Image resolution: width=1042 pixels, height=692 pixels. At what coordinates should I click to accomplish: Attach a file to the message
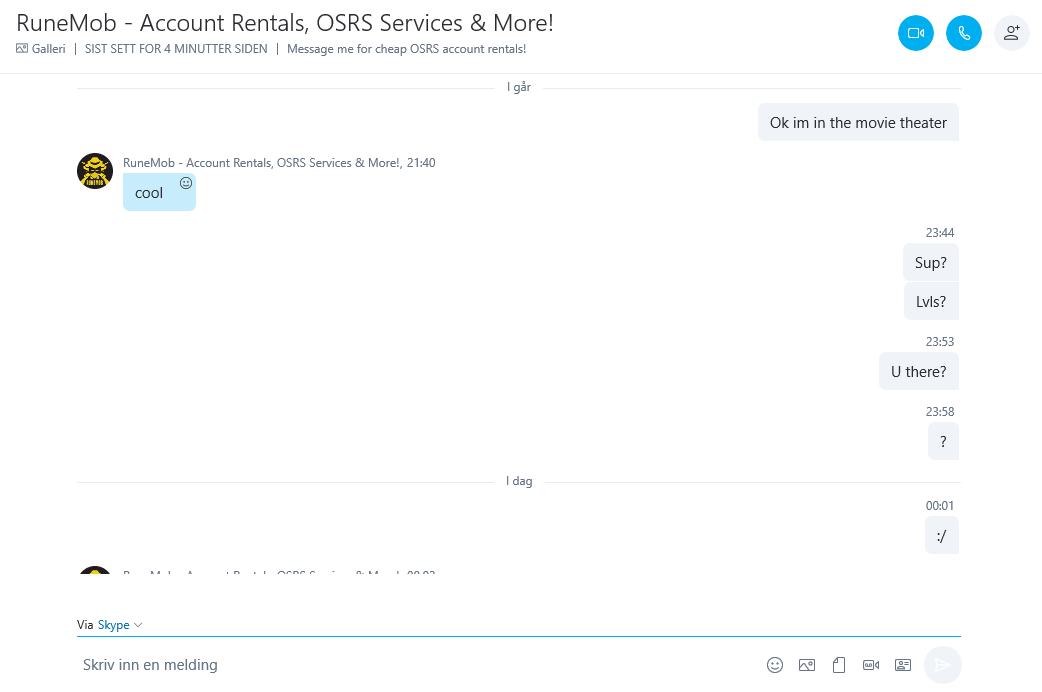point(839,665)
